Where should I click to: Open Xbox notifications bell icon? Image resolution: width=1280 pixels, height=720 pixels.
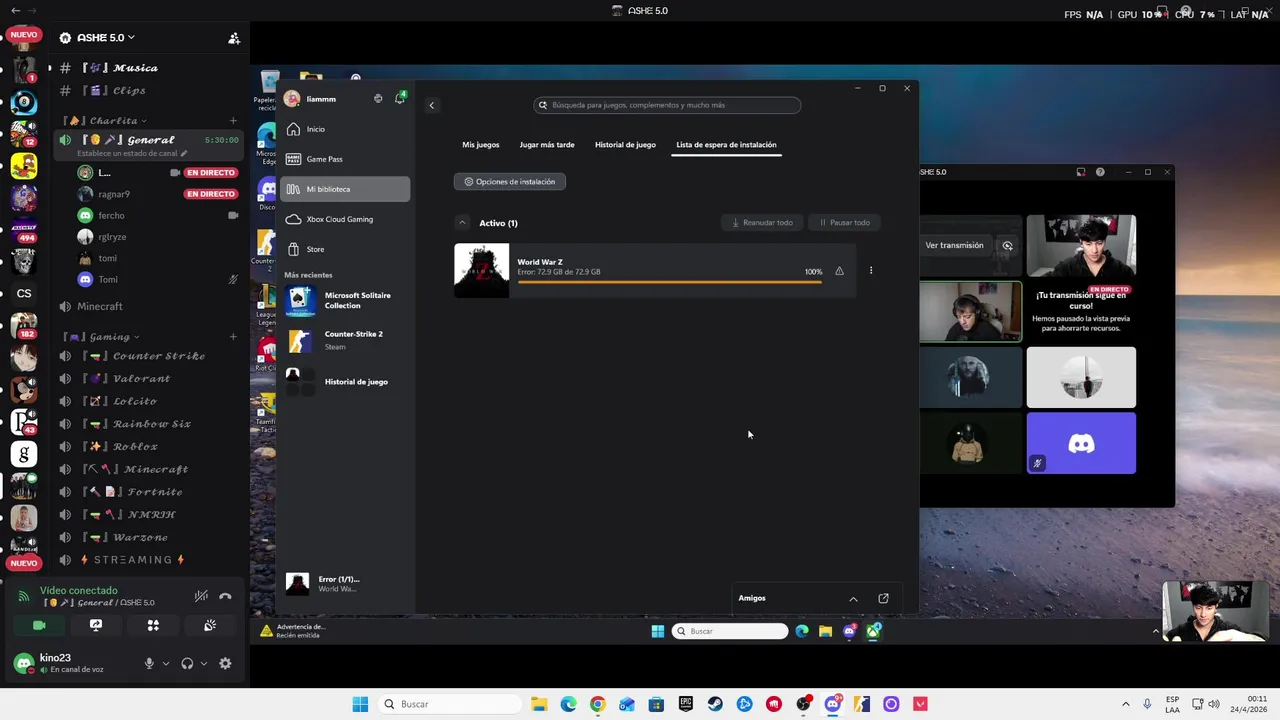coord(400,99)
